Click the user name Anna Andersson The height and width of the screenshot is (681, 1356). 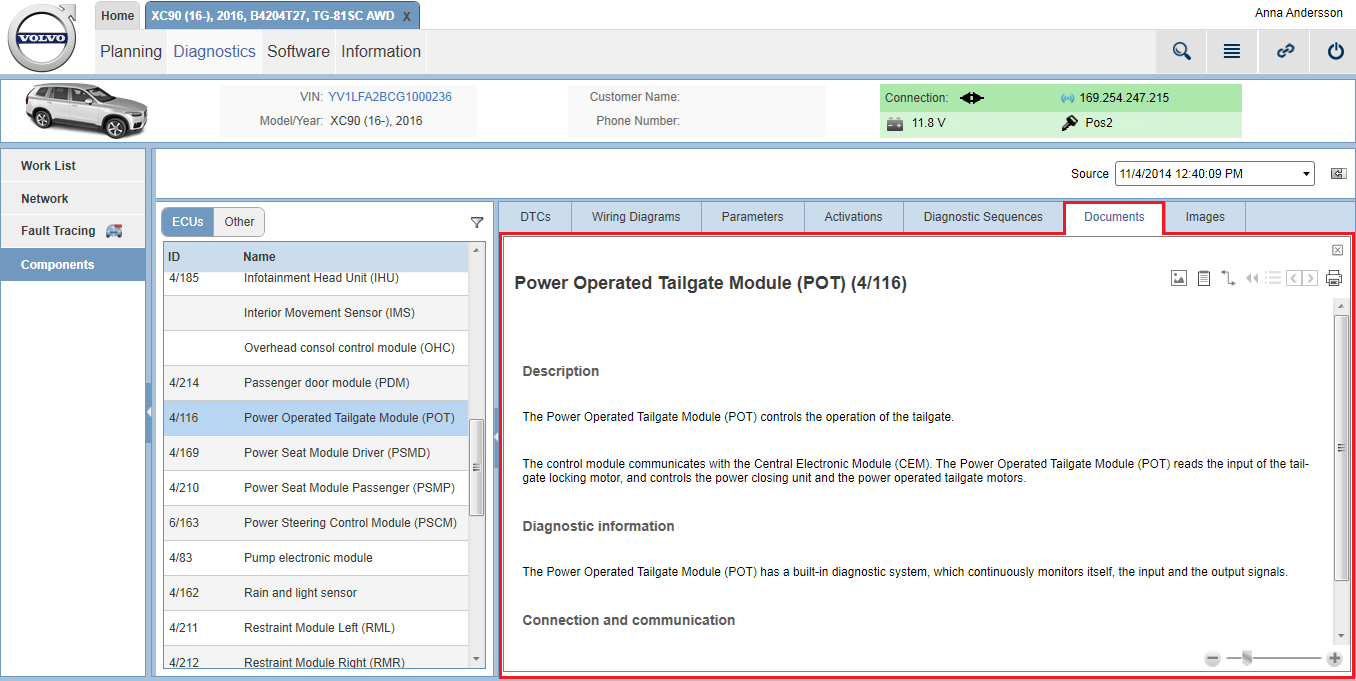1299,13
